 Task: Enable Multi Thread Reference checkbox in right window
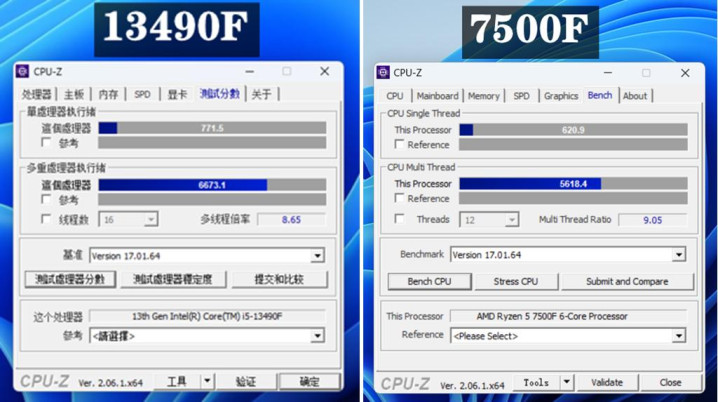(399, 198)
